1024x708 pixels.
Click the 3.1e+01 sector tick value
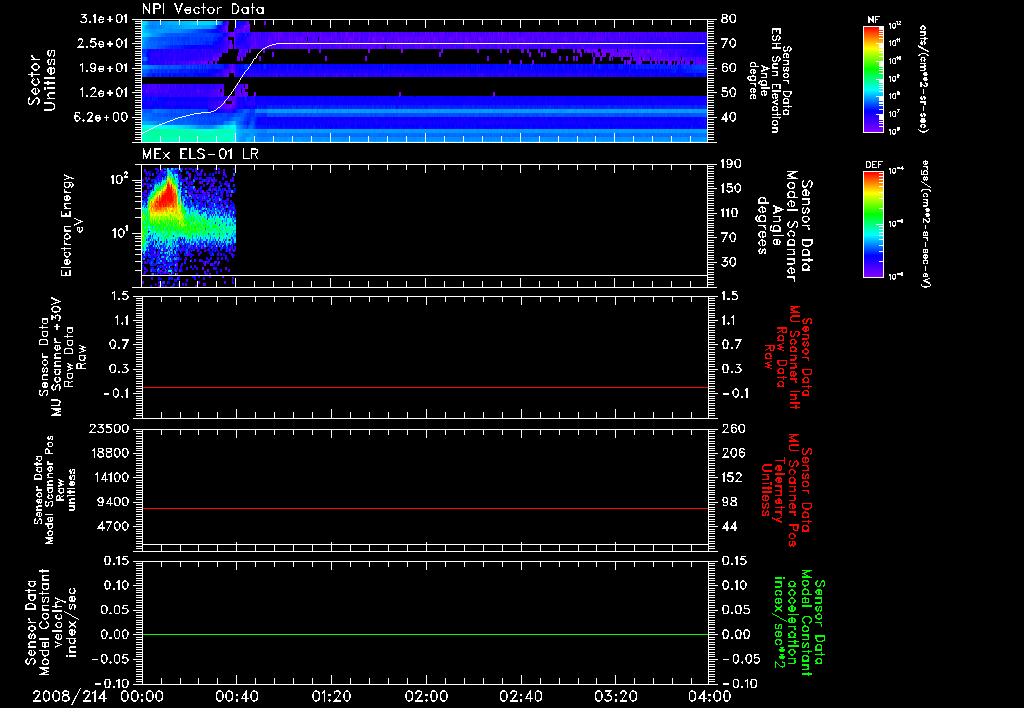pos(103,19)
